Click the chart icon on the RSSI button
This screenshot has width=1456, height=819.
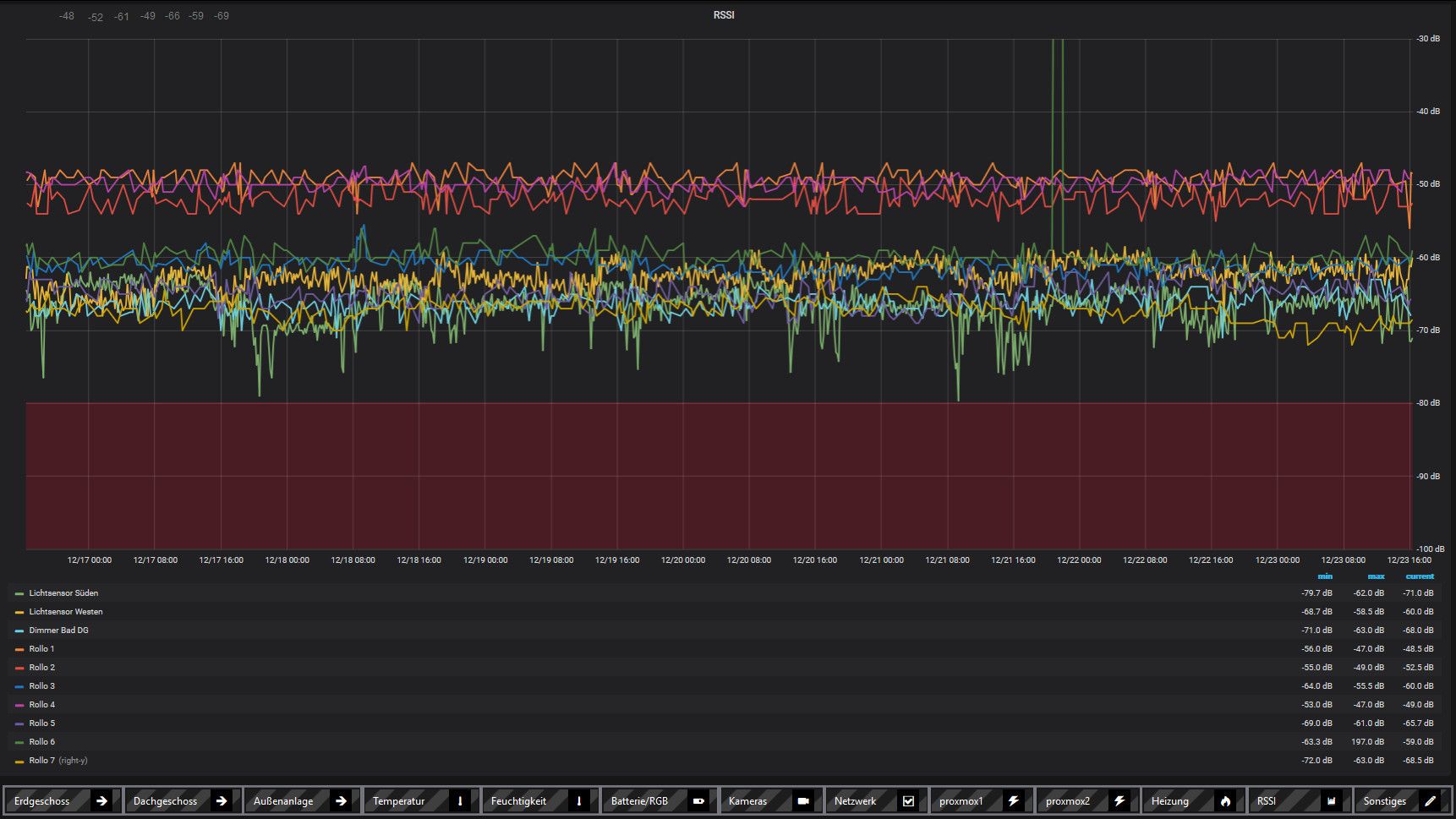(x=1331, y=801)
